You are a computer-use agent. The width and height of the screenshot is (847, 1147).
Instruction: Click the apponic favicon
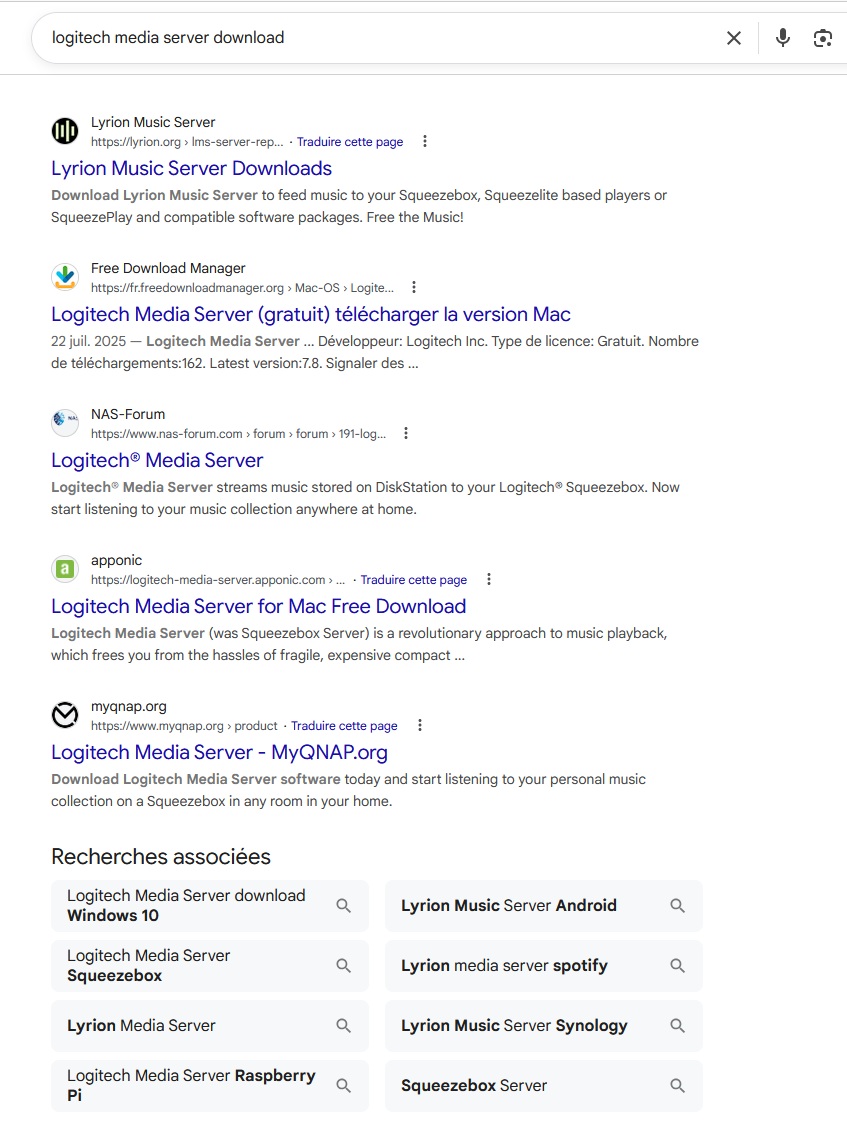click(x=65, y=569)
